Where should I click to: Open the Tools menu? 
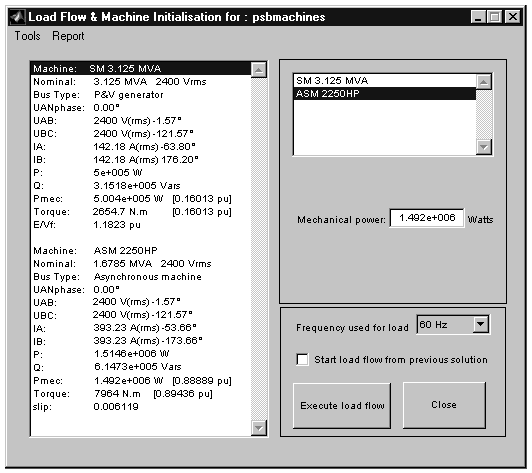coord(27,36)
